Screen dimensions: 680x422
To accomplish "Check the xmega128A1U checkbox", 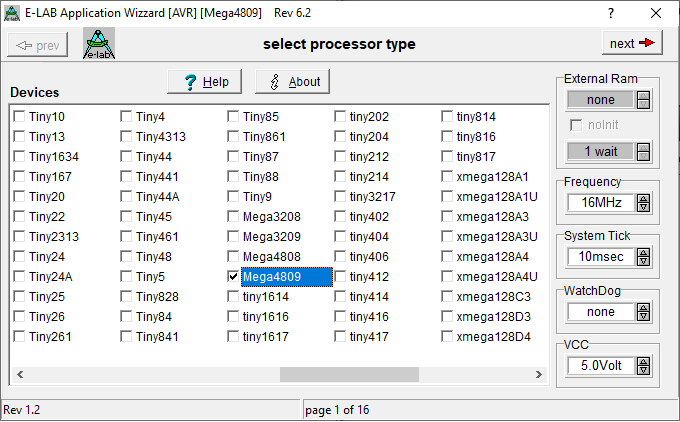I will point(447,197).
